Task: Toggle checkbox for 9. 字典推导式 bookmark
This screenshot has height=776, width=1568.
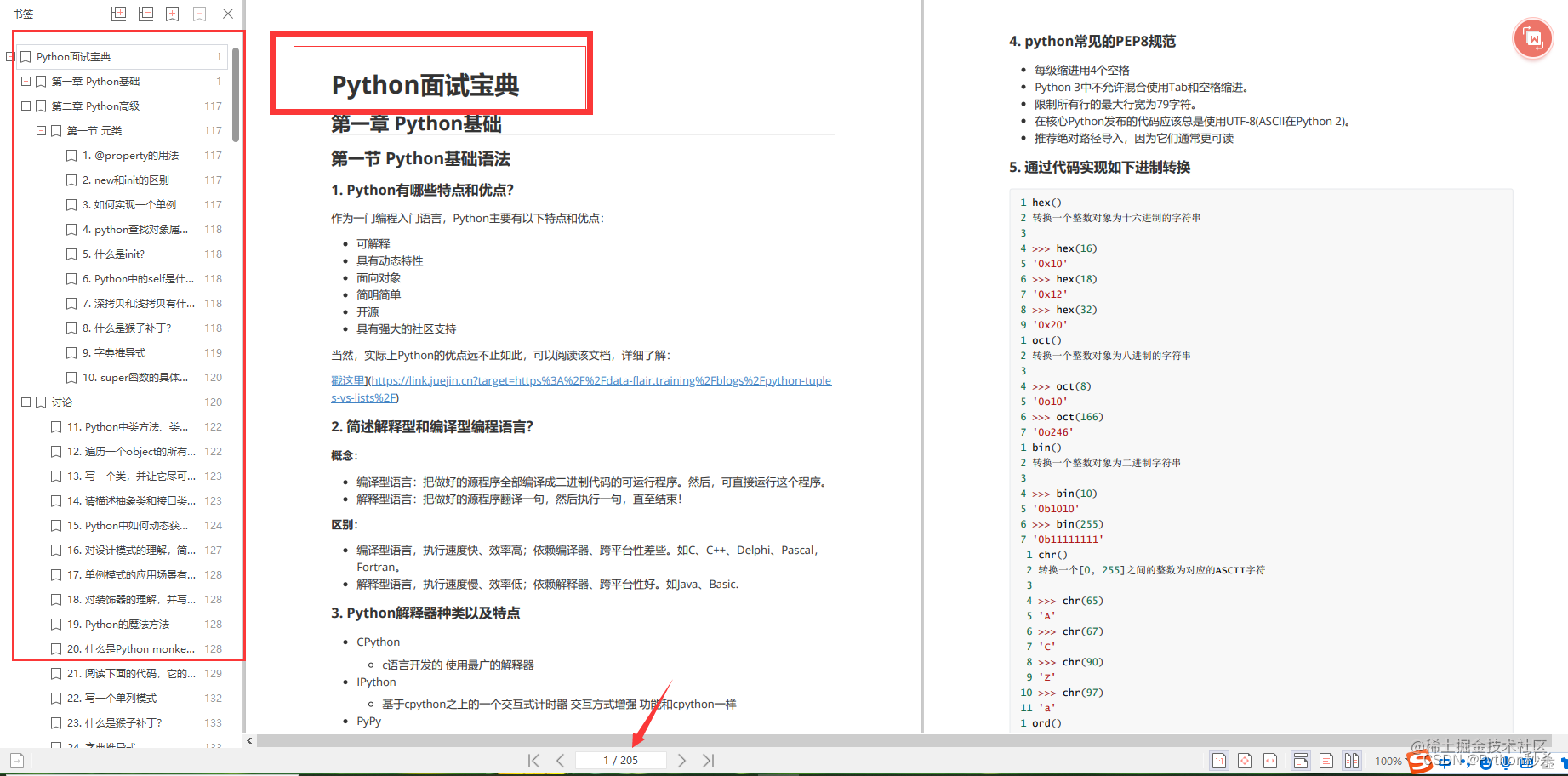Action: [x=71, y=352]
